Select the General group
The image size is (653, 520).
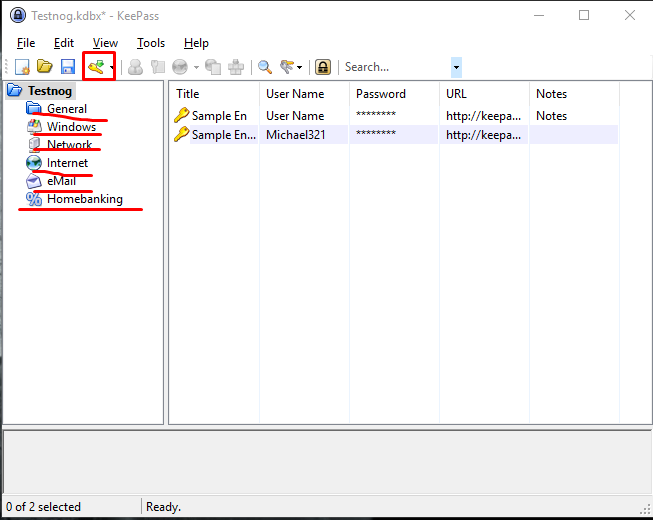[67, 109]
